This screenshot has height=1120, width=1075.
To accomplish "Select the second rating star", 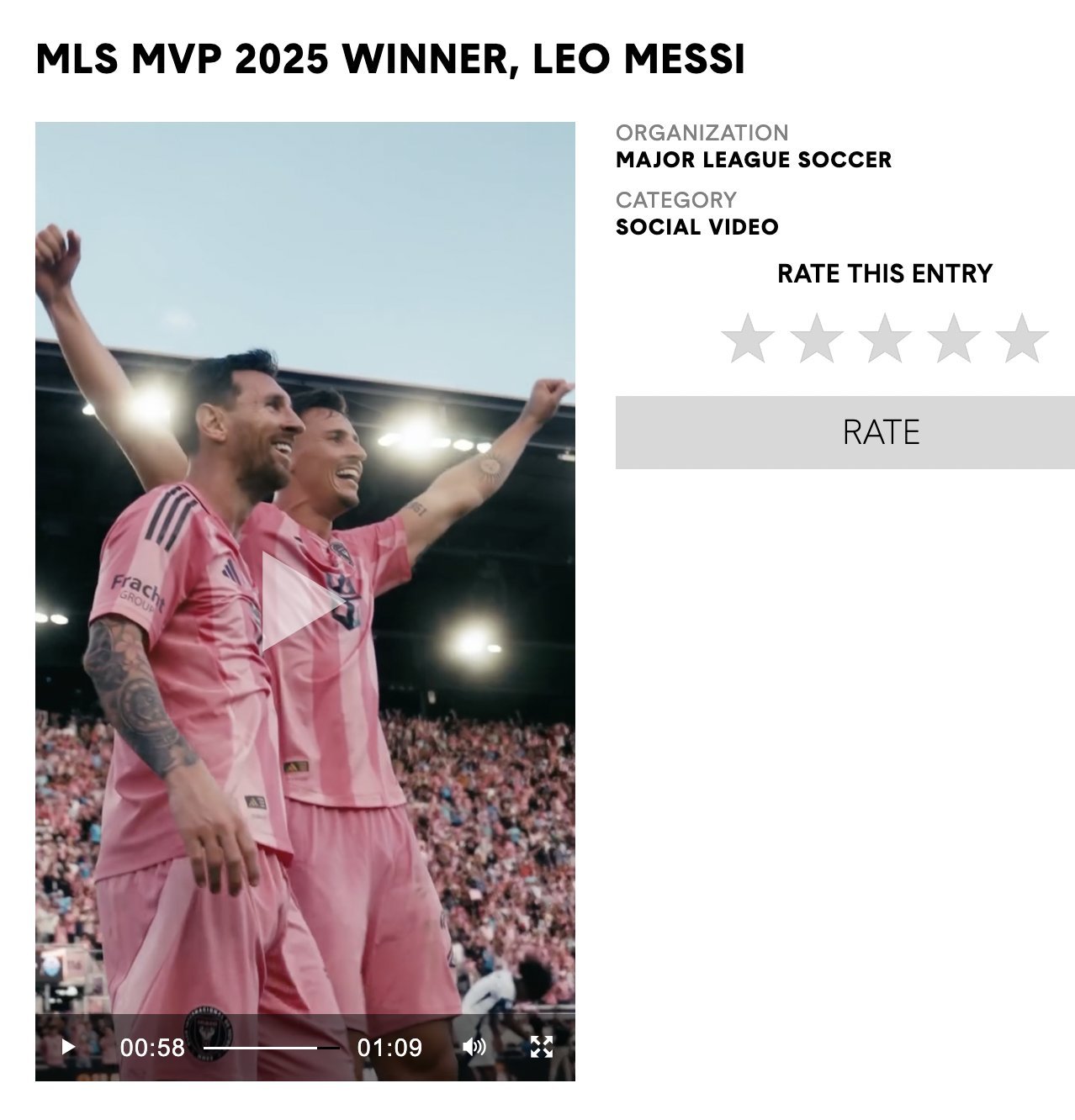I will [817, 338].
